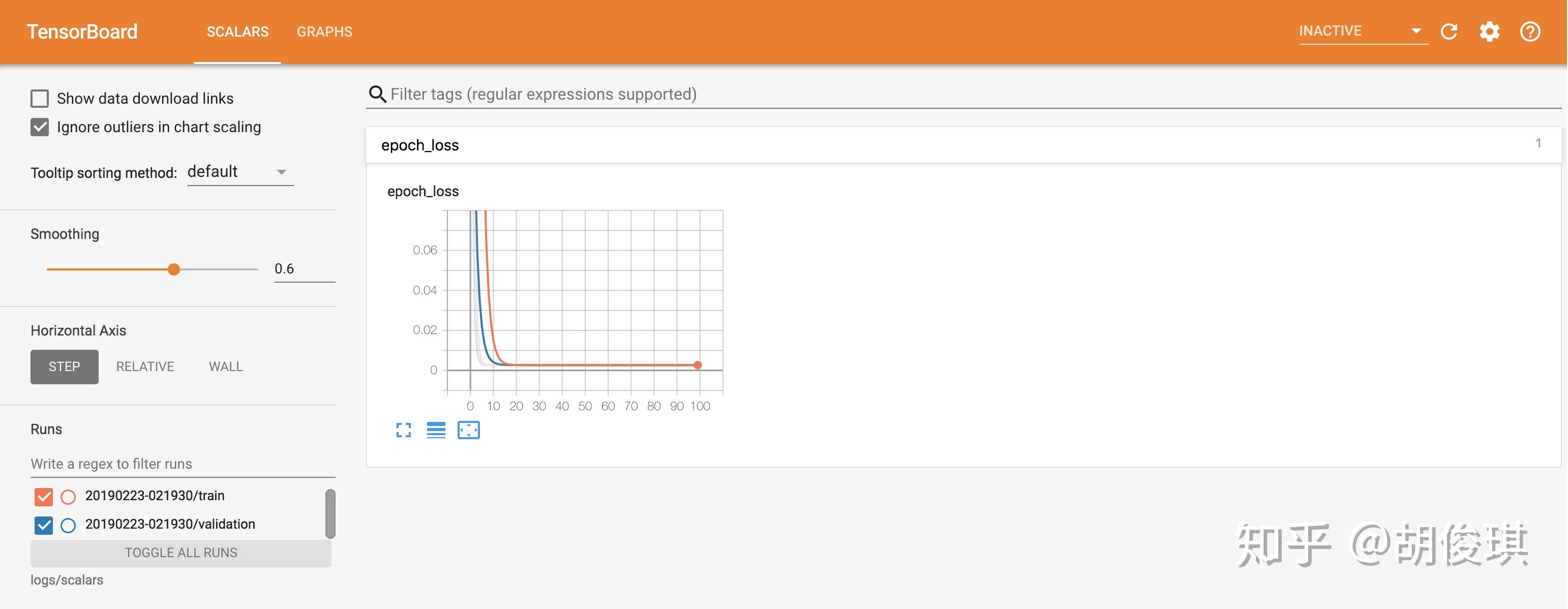
Task: Click the search magnifier icon
Action: tap(377, 95)
